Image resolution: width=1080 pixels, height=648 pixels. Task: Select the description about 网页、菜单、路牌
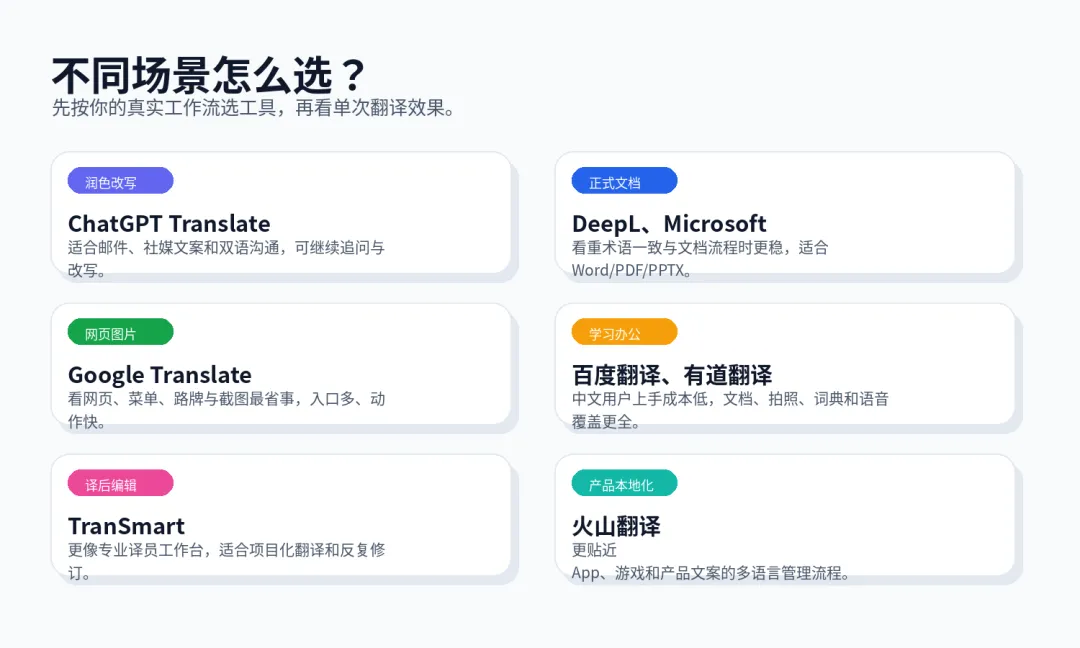pyautogui.click(x=226, y=410)
